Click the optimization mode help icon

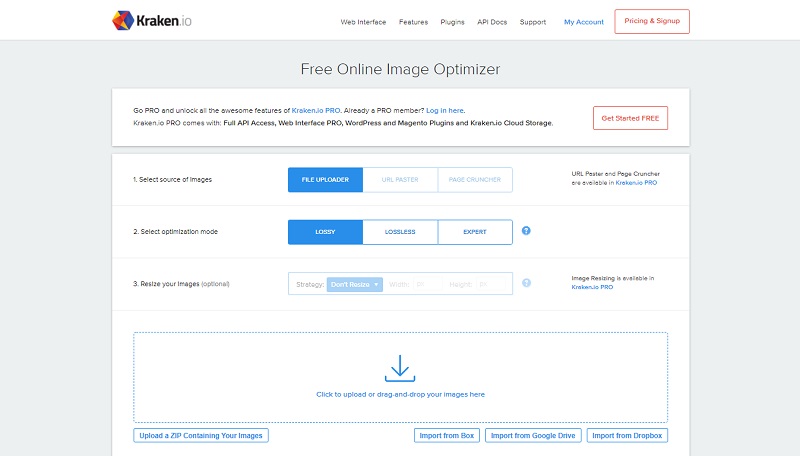[x=526, y=231]
